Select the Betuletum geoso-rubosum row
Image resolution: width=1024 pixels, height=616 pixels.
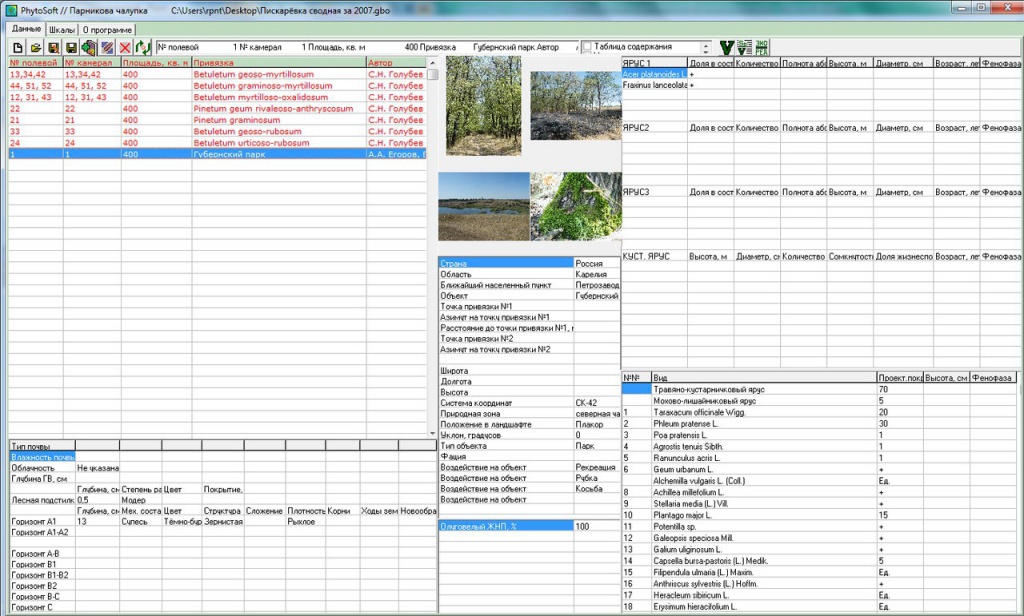(x=217, y=131)
